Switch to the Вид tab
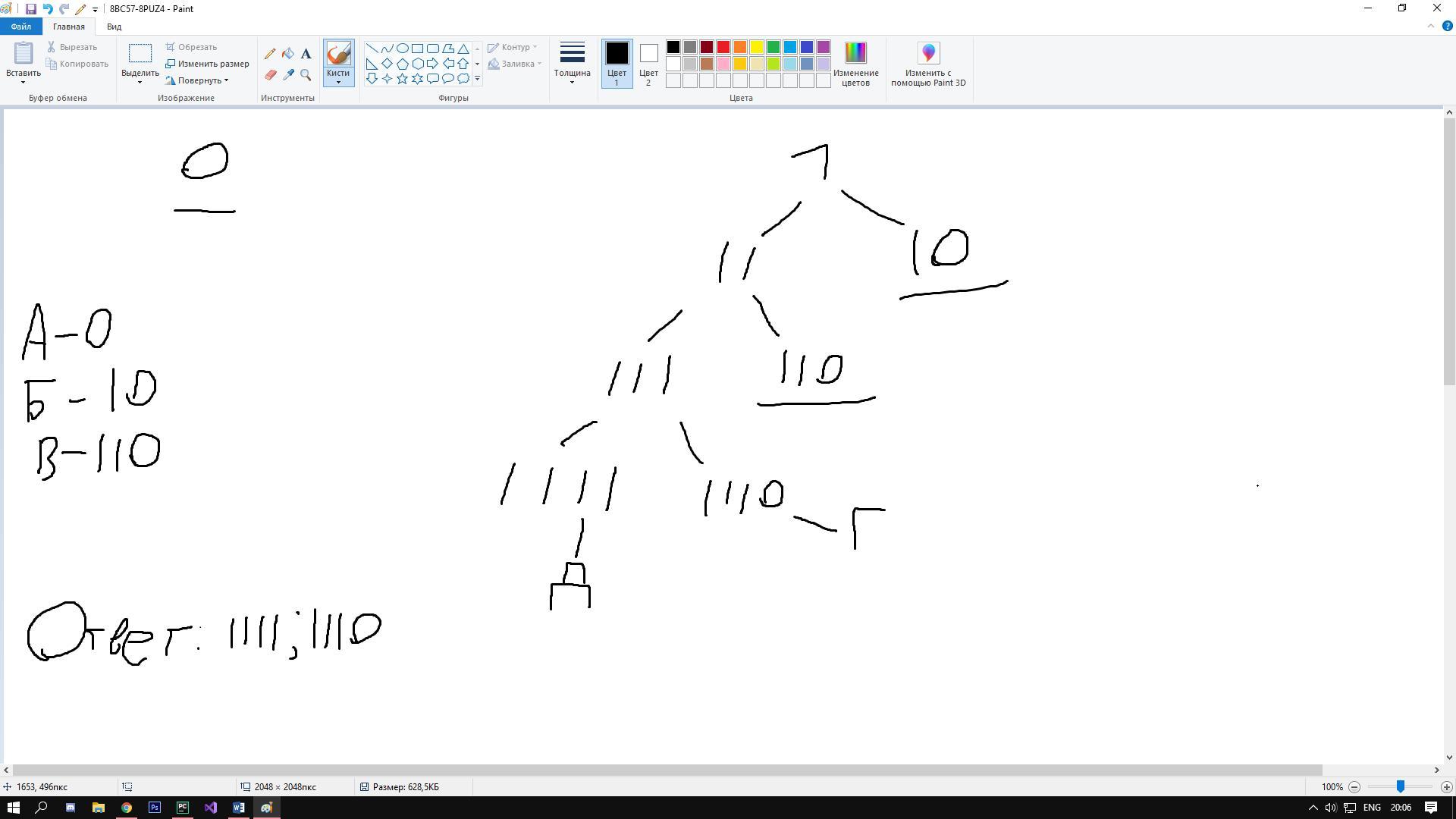The height and width of the screenshot is (819, 1456). (x=114, y=27)
